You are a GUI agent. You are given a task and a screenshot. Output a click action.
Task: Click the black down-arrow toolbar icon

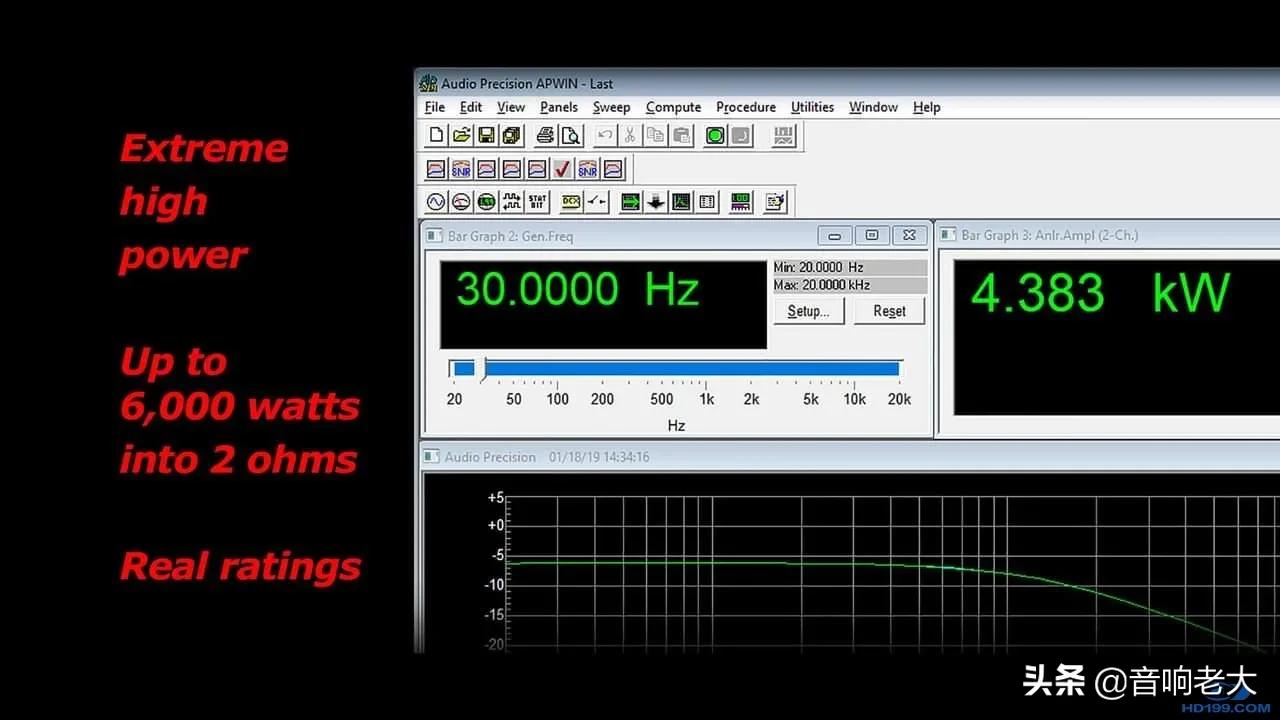click(655, 202)
